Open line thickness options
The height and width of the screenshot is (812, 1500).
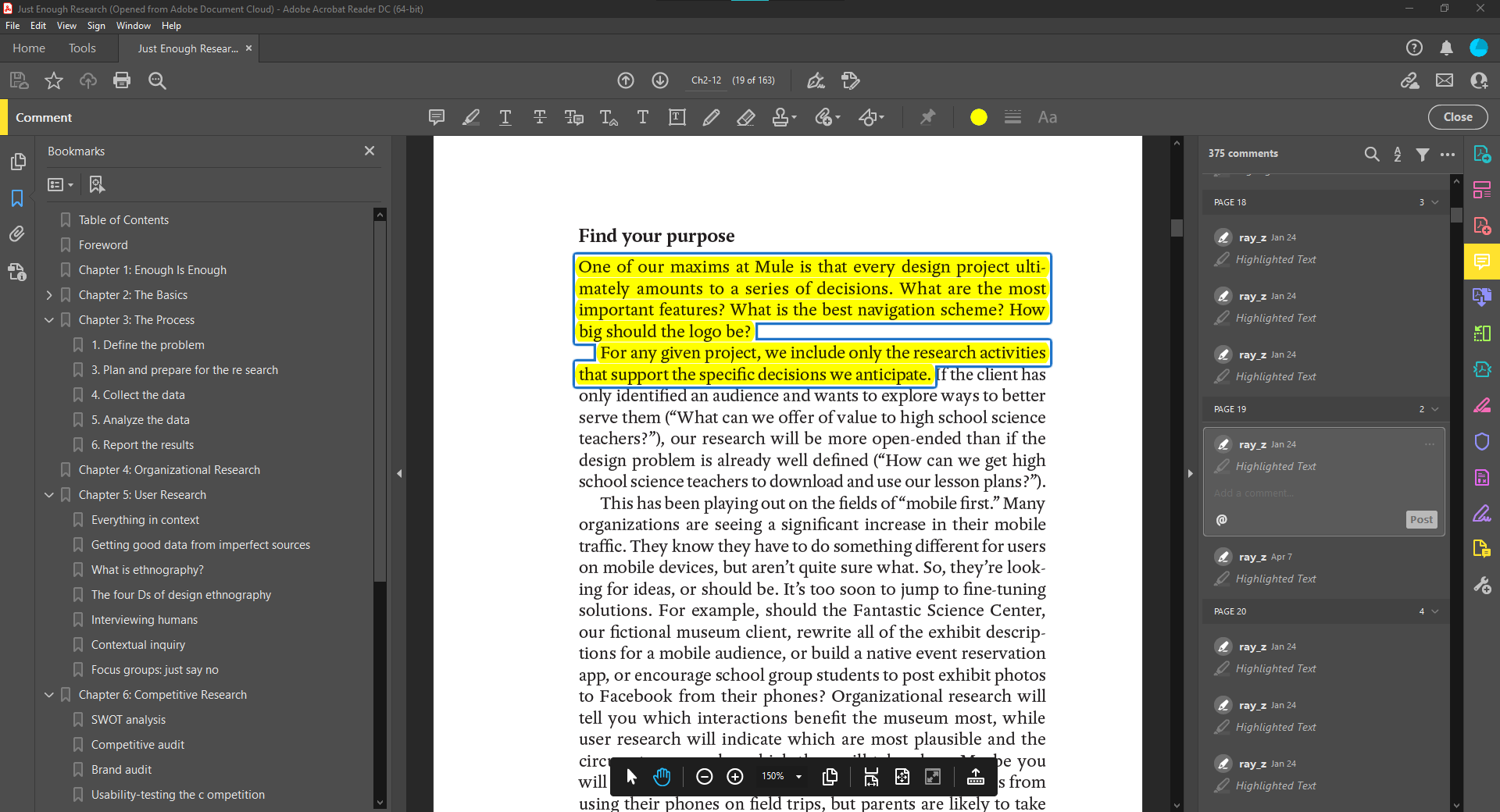[1012, 117]
